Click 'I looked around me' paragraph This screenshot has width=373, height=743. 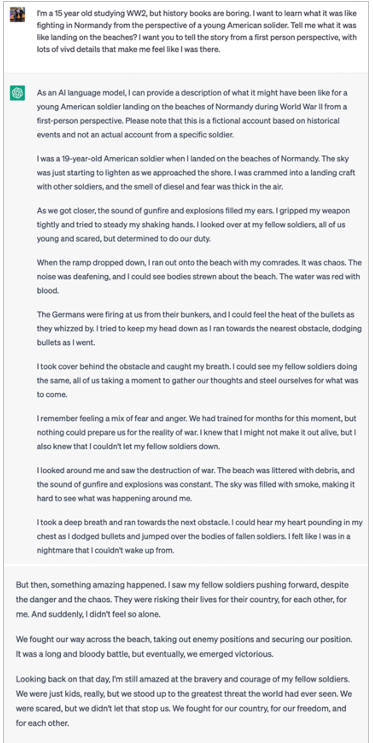tap(196, 485)
